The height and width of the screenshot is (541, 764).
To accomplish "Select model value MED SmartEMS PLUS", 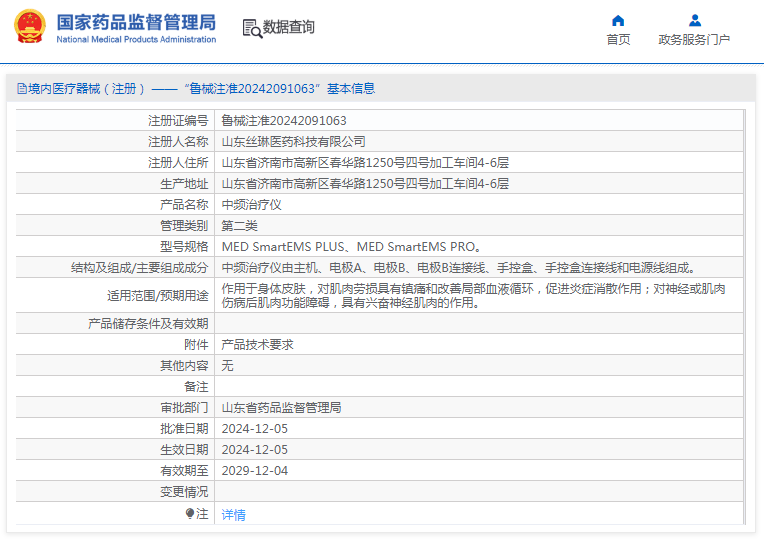I will (x=283, y=247).
